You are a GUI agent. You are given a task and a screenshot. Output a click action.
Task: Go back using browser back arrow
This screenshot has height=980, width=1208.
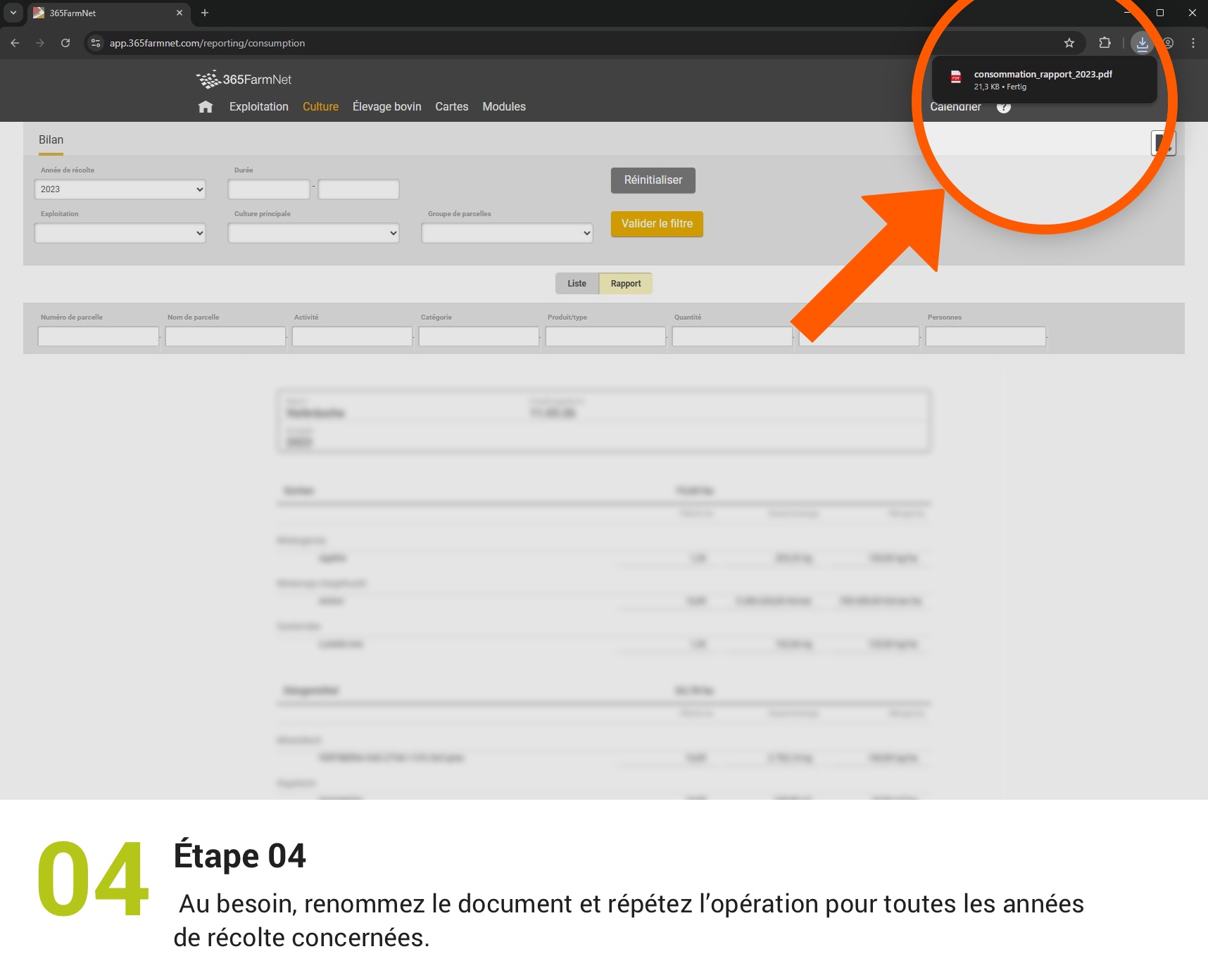click(x=15, y=43)
